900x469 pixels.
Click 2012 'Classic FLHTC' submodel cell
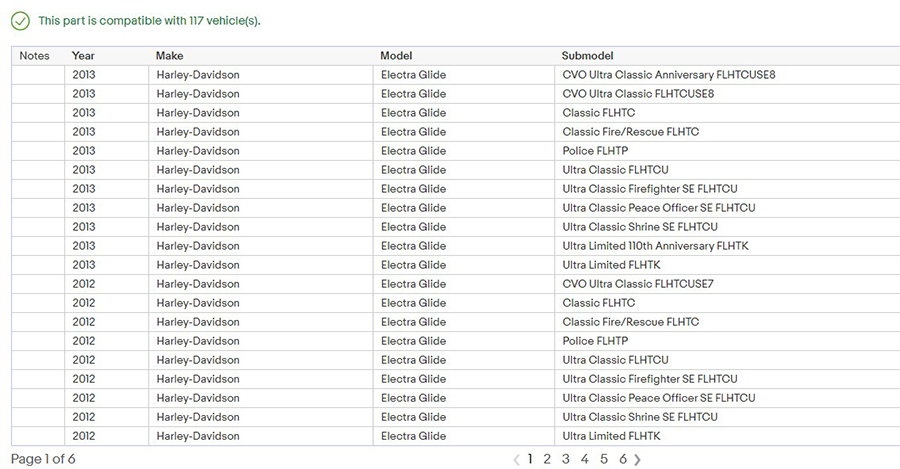pos(727,303)
